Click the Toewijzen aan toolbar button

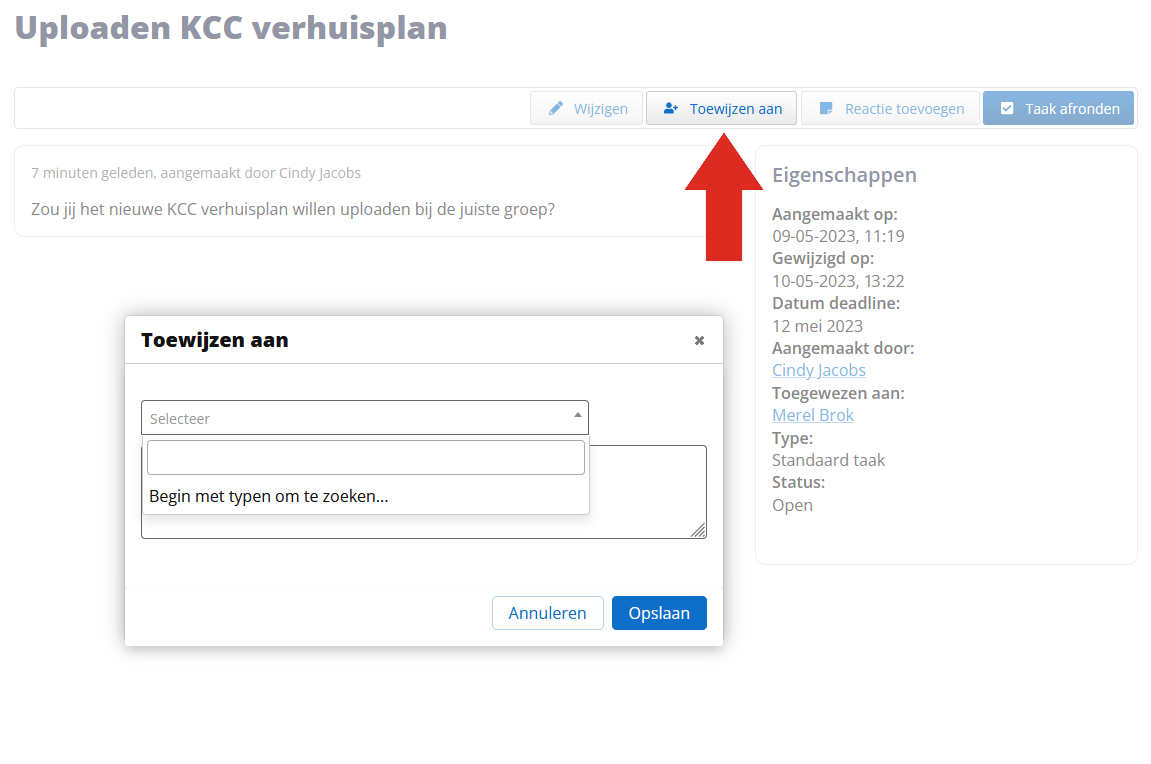click(722, 109)
